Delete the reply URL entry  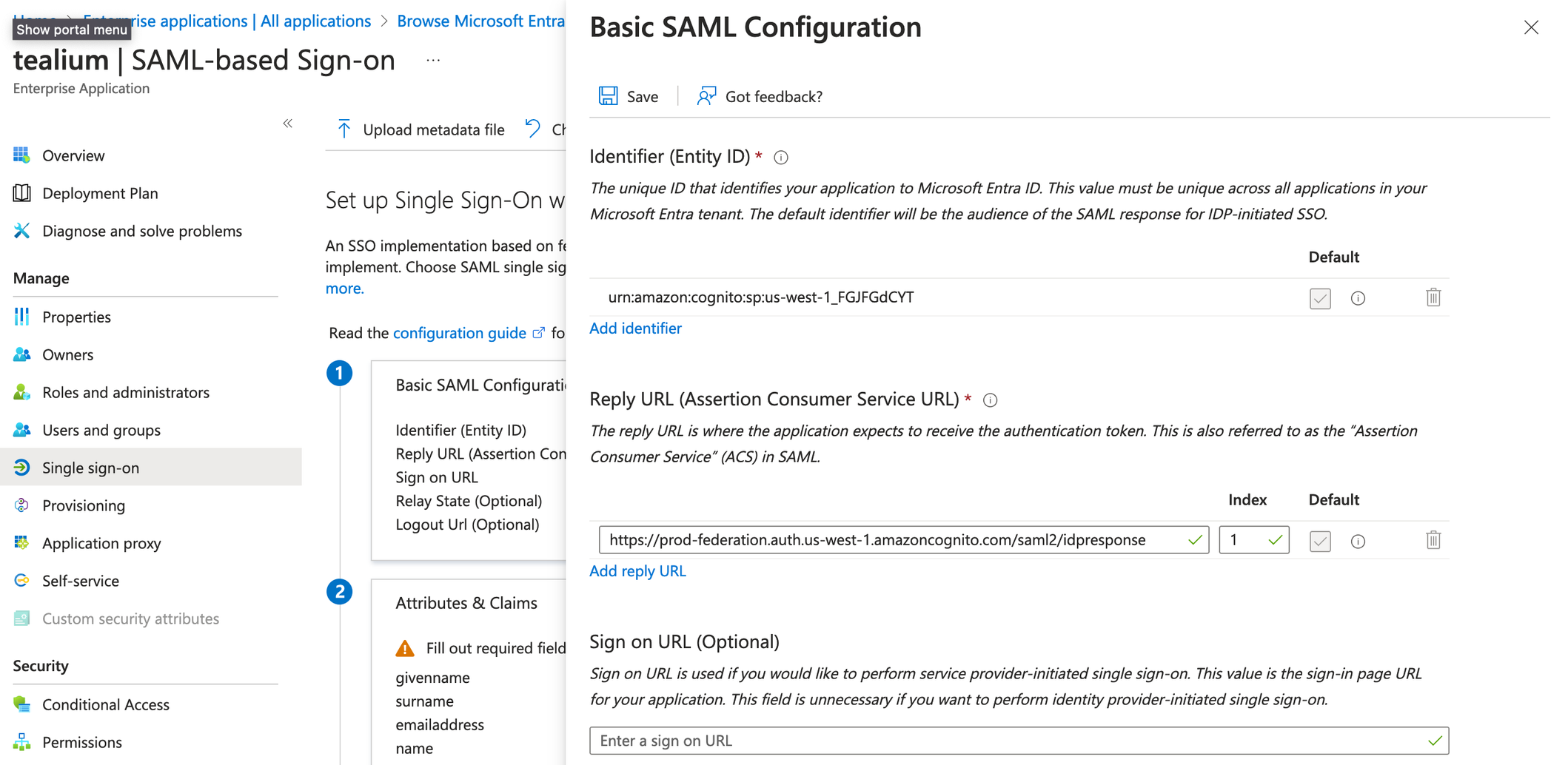click(x=1433, y=540)
